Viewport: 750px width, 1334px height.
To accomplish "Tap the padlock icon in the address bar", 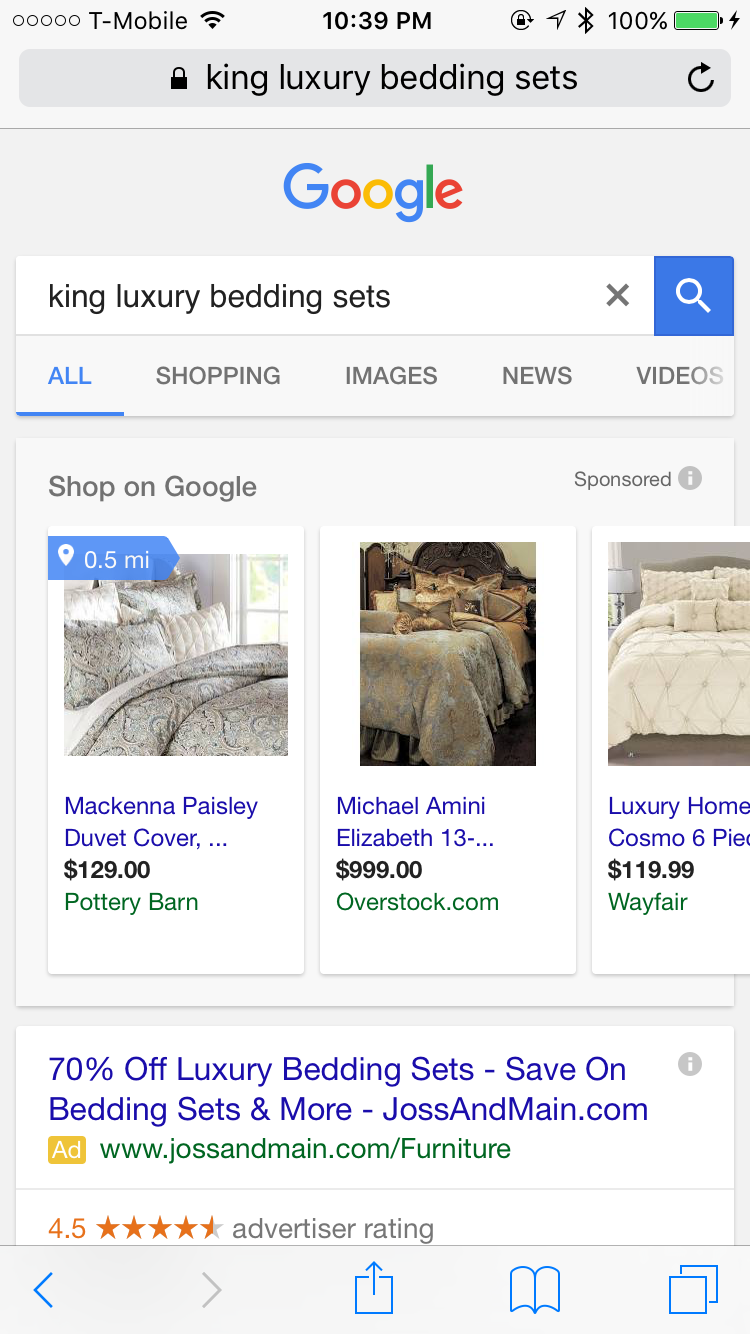I will point(178,76).
